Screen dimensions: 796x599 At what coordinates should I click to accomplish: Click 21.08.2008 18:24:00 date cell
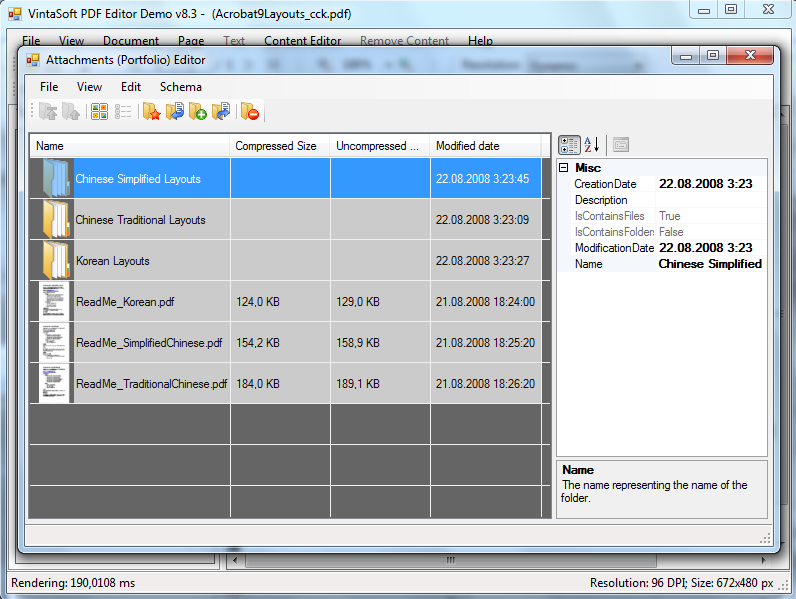[x=486, y=302]
